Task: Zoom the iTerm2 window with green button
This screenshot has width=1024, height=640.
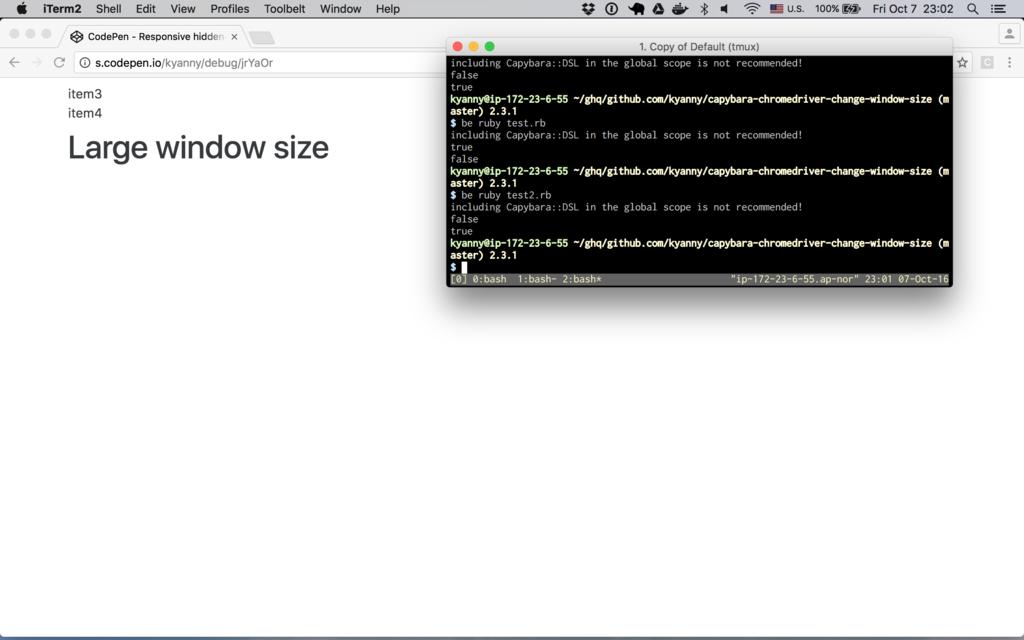Action: (x=490, y=46)
